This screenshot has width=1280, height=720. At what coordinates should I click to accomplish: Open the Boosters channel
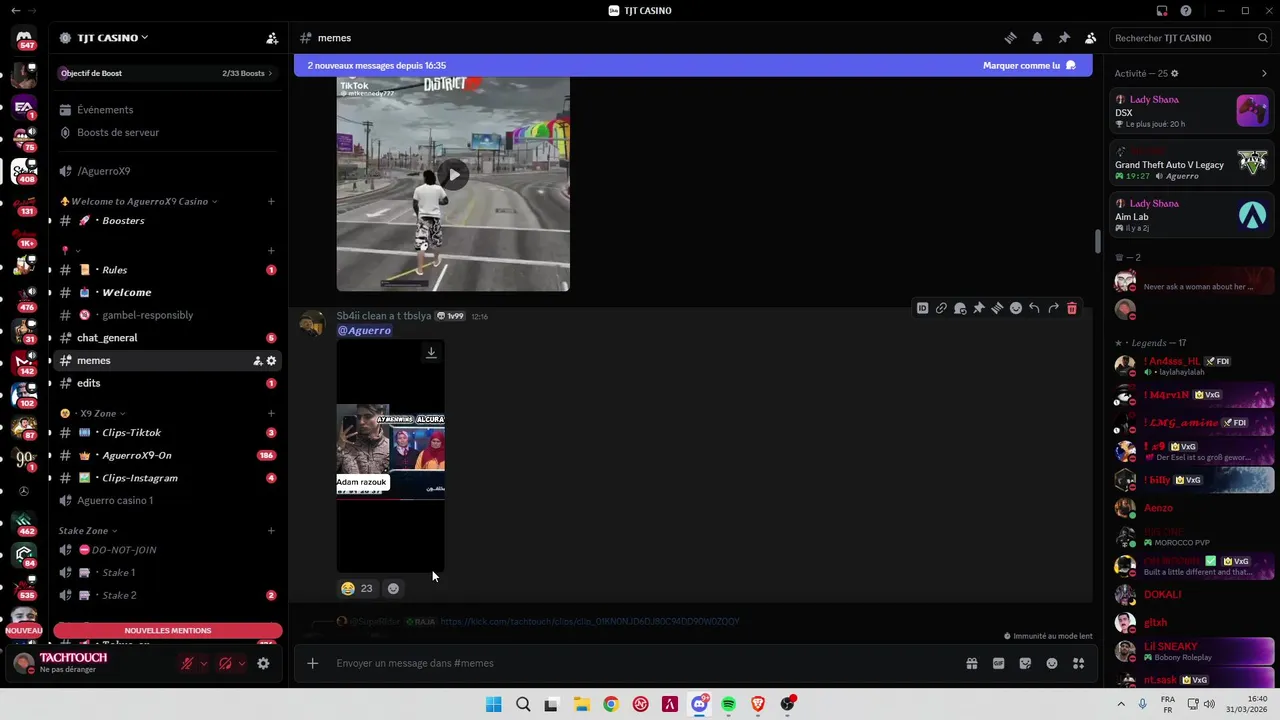click(166, 220)
